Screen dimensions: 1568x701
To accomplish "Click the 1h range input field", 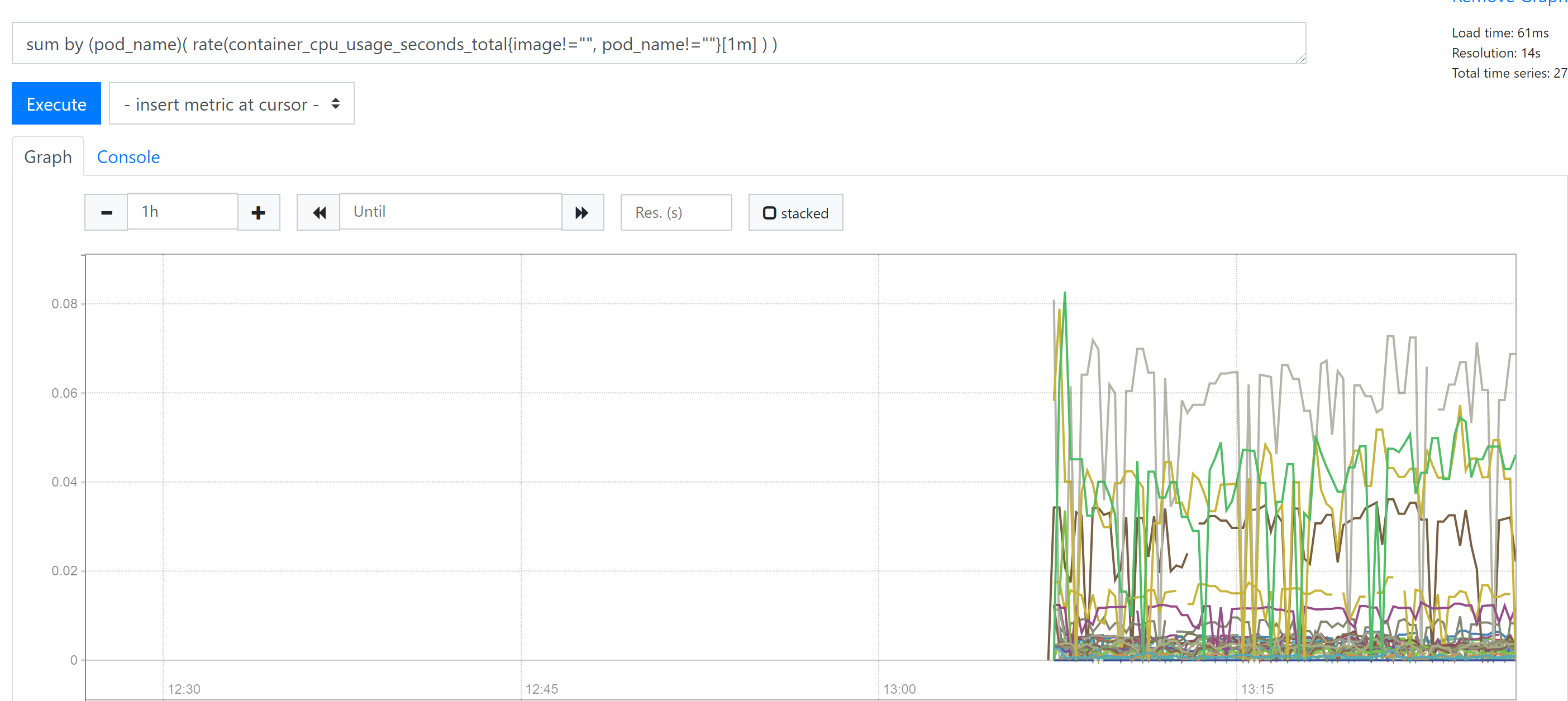I will coord(182,212).
